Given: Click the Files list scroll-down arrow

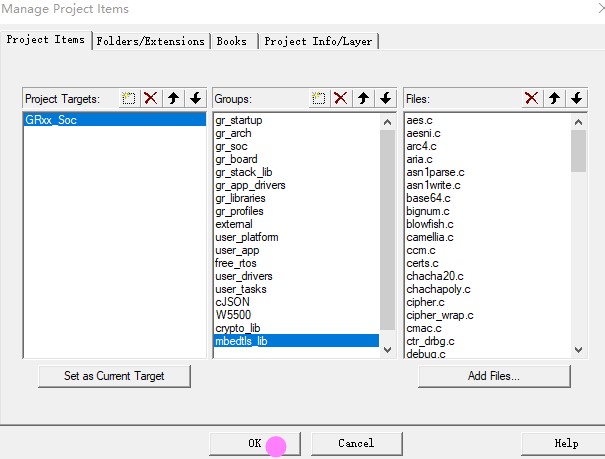Looking at the screenshot, I should 578,349.
